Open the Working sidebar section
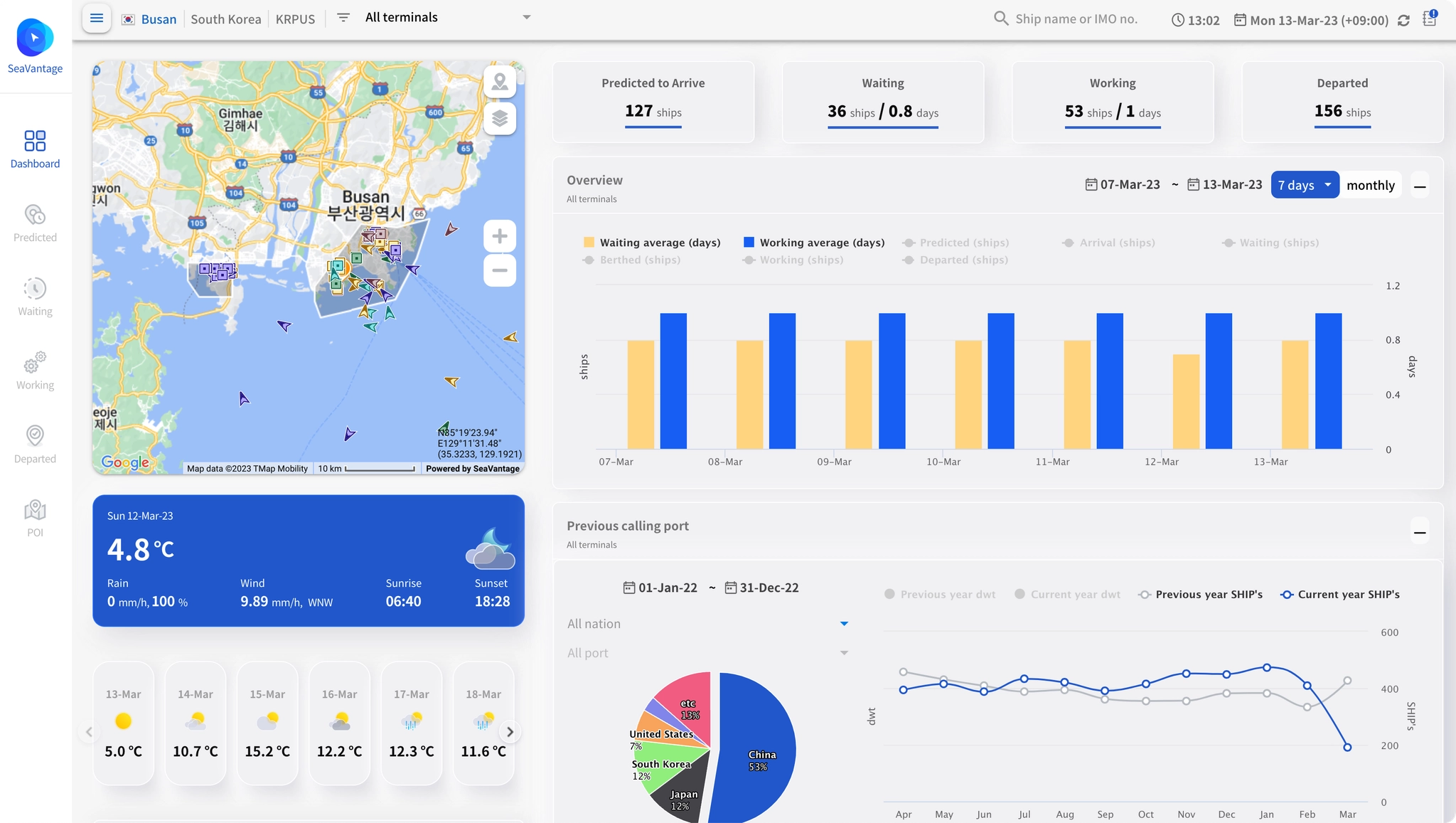 pos(35,371)
